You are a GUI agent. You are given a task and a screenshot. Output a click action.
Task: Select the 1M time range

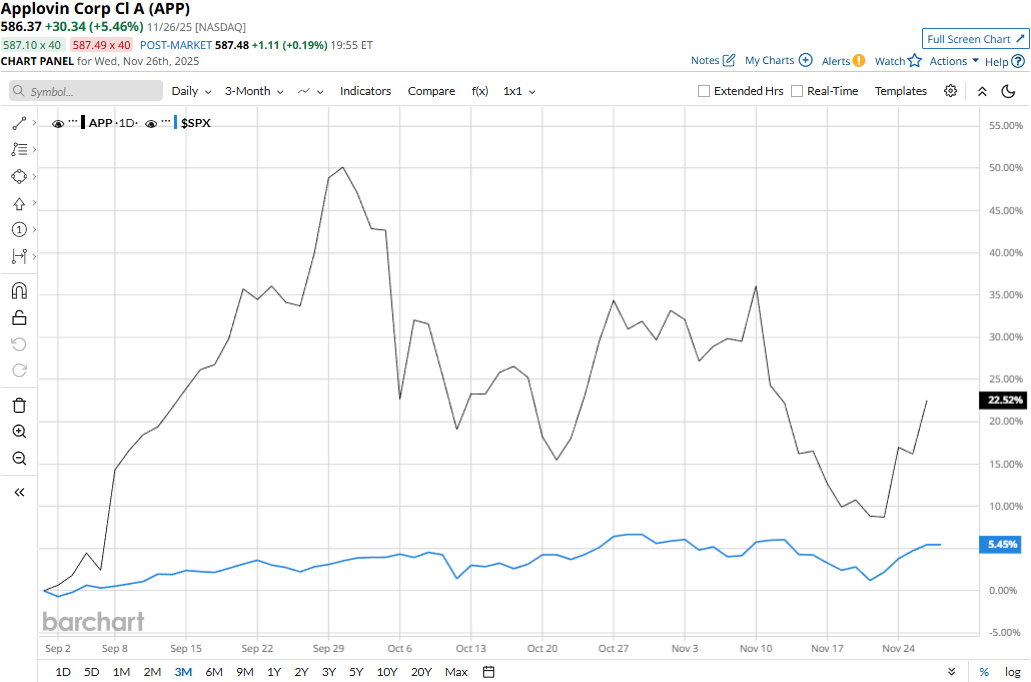pyautogui.click(x=121, y=671)
